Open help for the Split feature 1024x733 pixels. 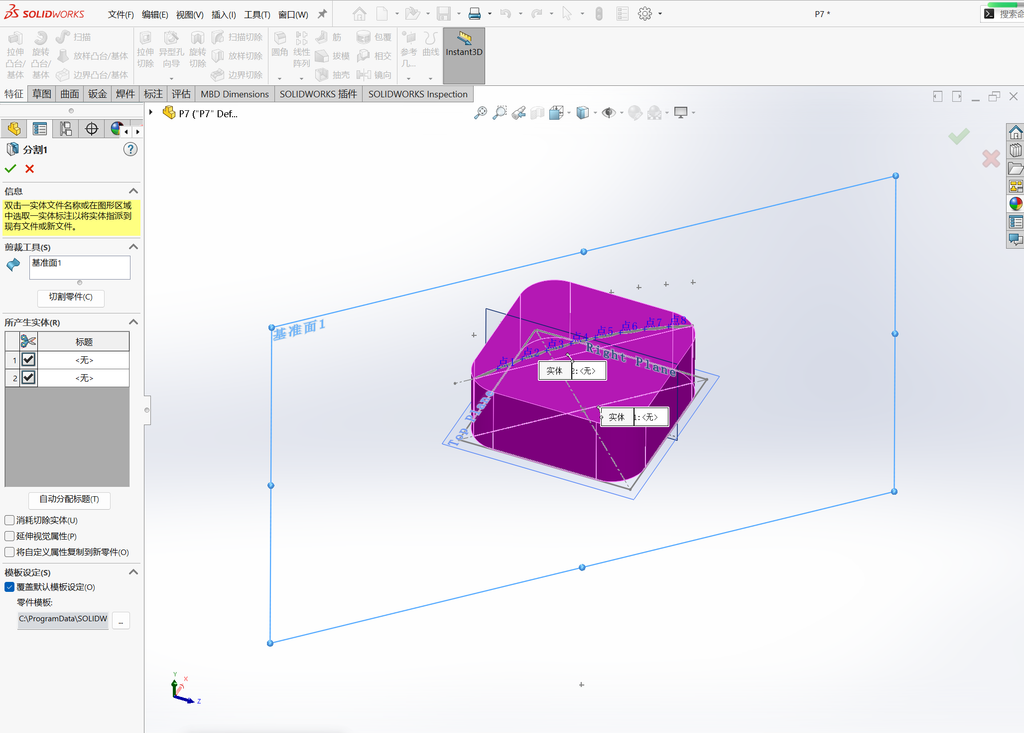131,150
